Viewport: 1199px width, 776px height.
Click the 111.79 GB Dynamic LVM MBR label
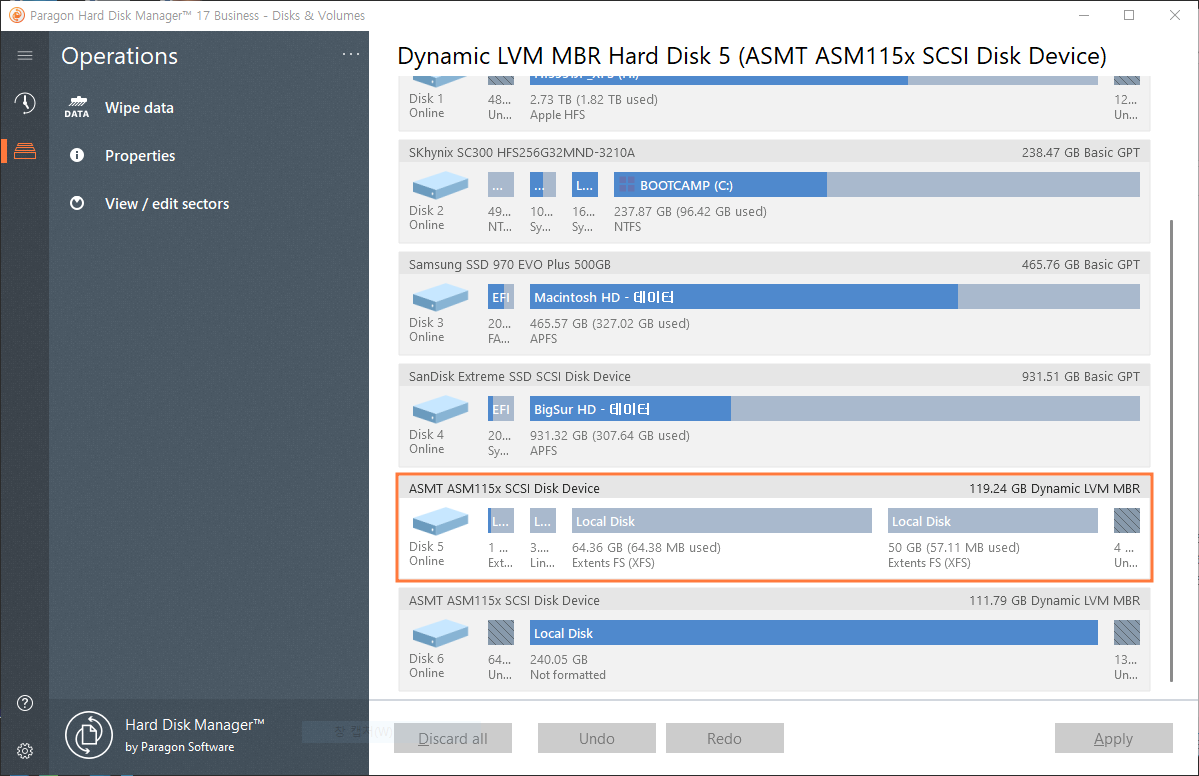tap(1054, 600)
